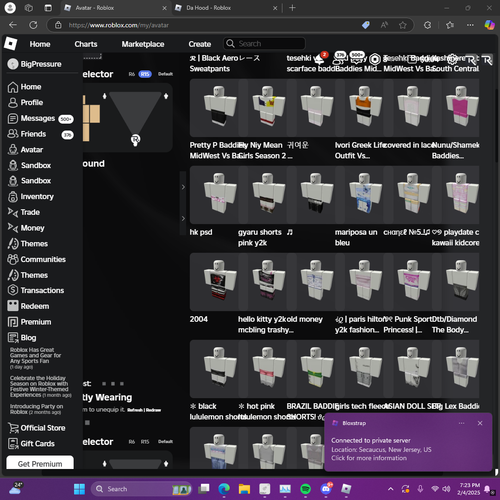Screen dimensions: 500x500
Task: Show hidden taskbar tray icons chevron
Action: [x=390, y=489]
